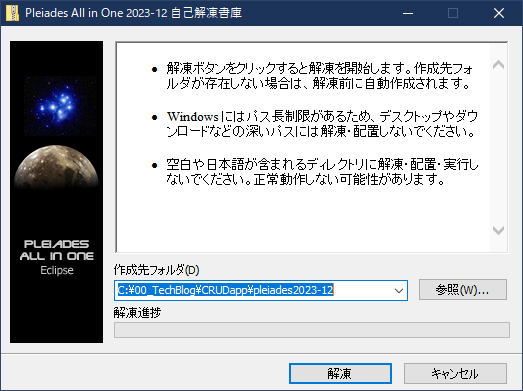The image size is (523, 391).
Task: Click the 解凍 extract button
Action: pyautogui.click(x=340, y=373)
